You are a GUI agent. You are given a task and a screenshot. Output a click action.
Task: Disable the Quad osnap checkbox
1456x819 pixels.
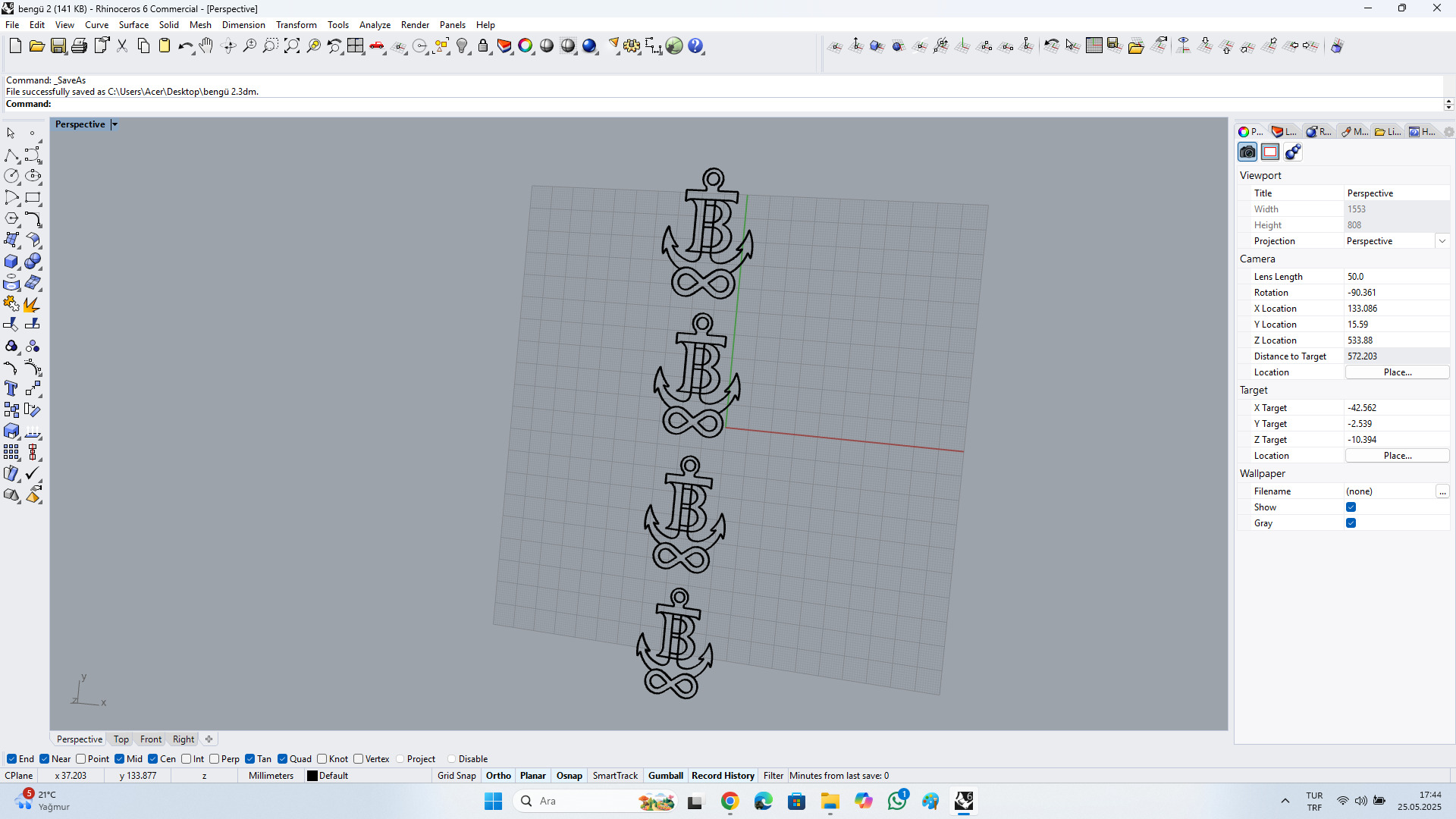282,759
